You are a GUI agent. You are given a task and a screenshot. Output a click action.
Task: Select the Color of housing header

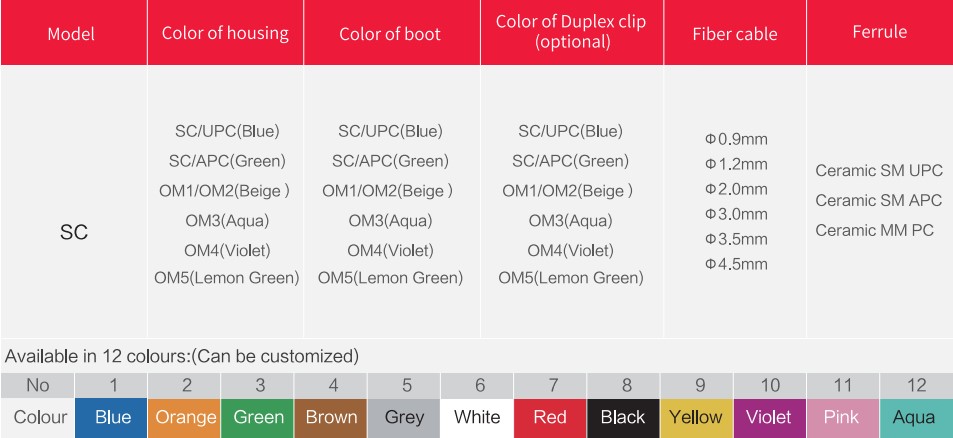pos(225,33)
